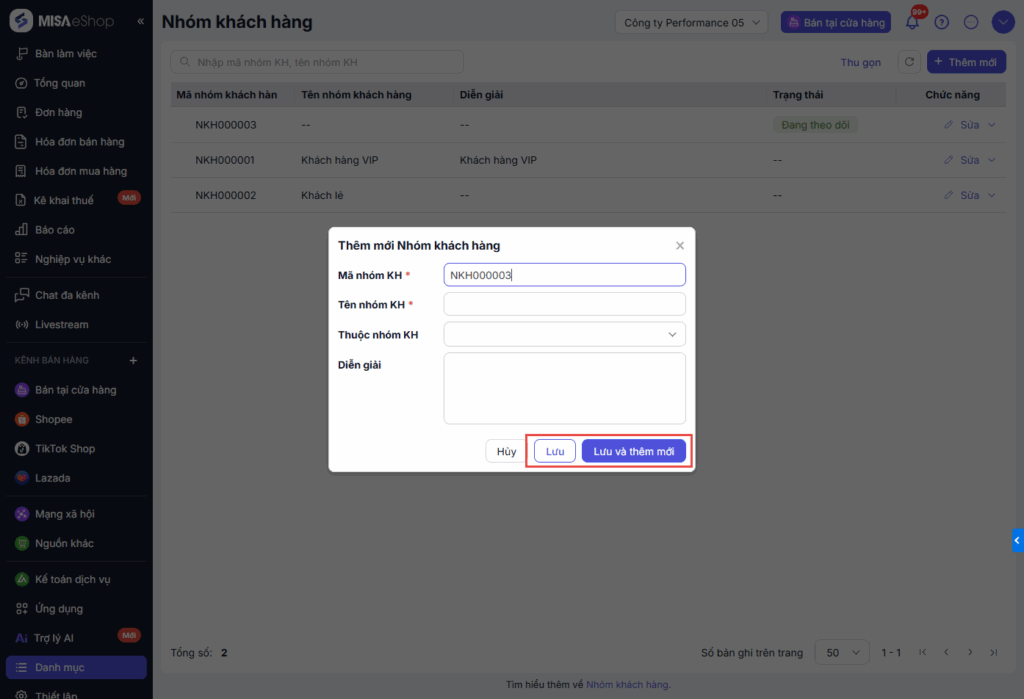Click the Lưu button
The width and height of the screenshot is (1024, 699).
coord(555,452)
